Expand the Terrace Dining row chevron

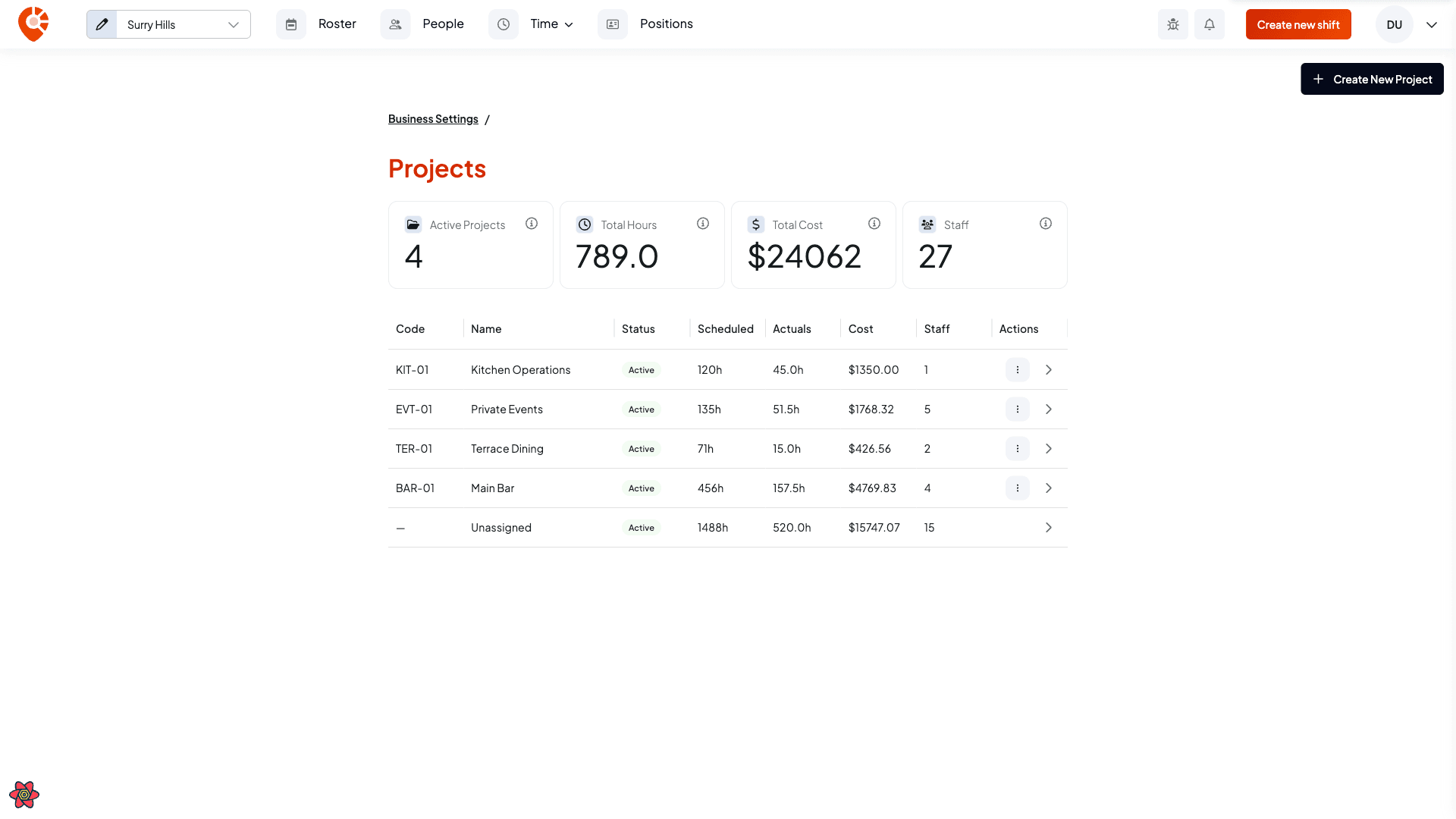coord(1049,449)
